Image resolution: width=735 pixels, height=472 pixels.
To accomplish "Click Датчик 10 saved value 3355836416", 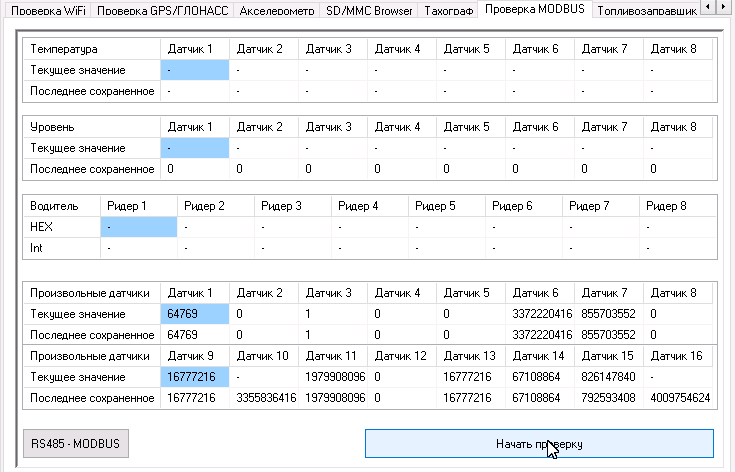I will tap(265, 398).
